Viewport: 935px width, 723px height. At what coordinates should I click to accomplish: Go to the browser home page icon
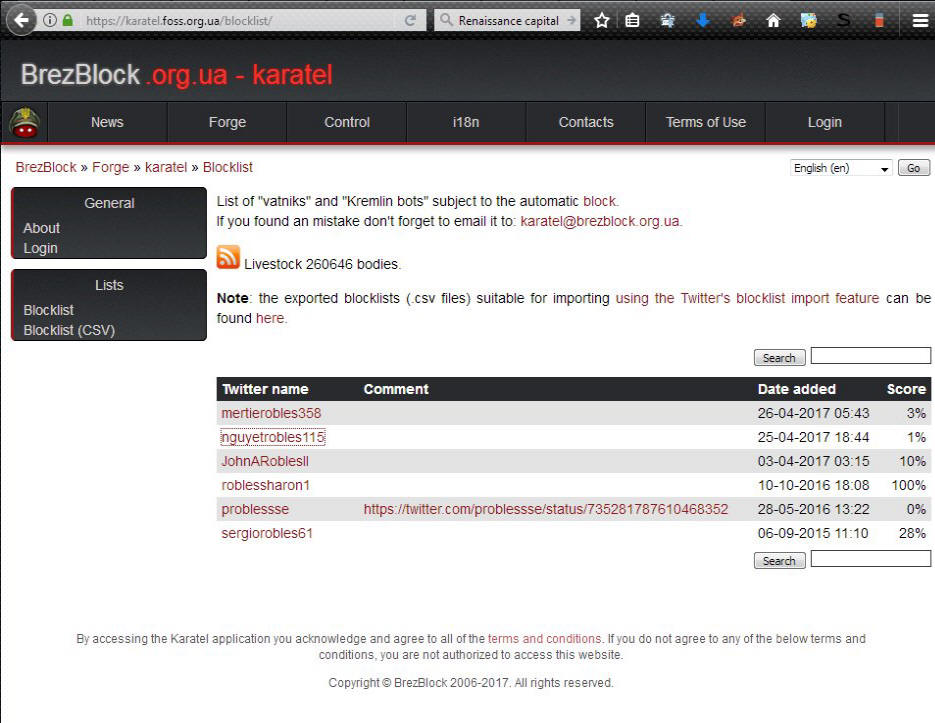pos(773,20)
